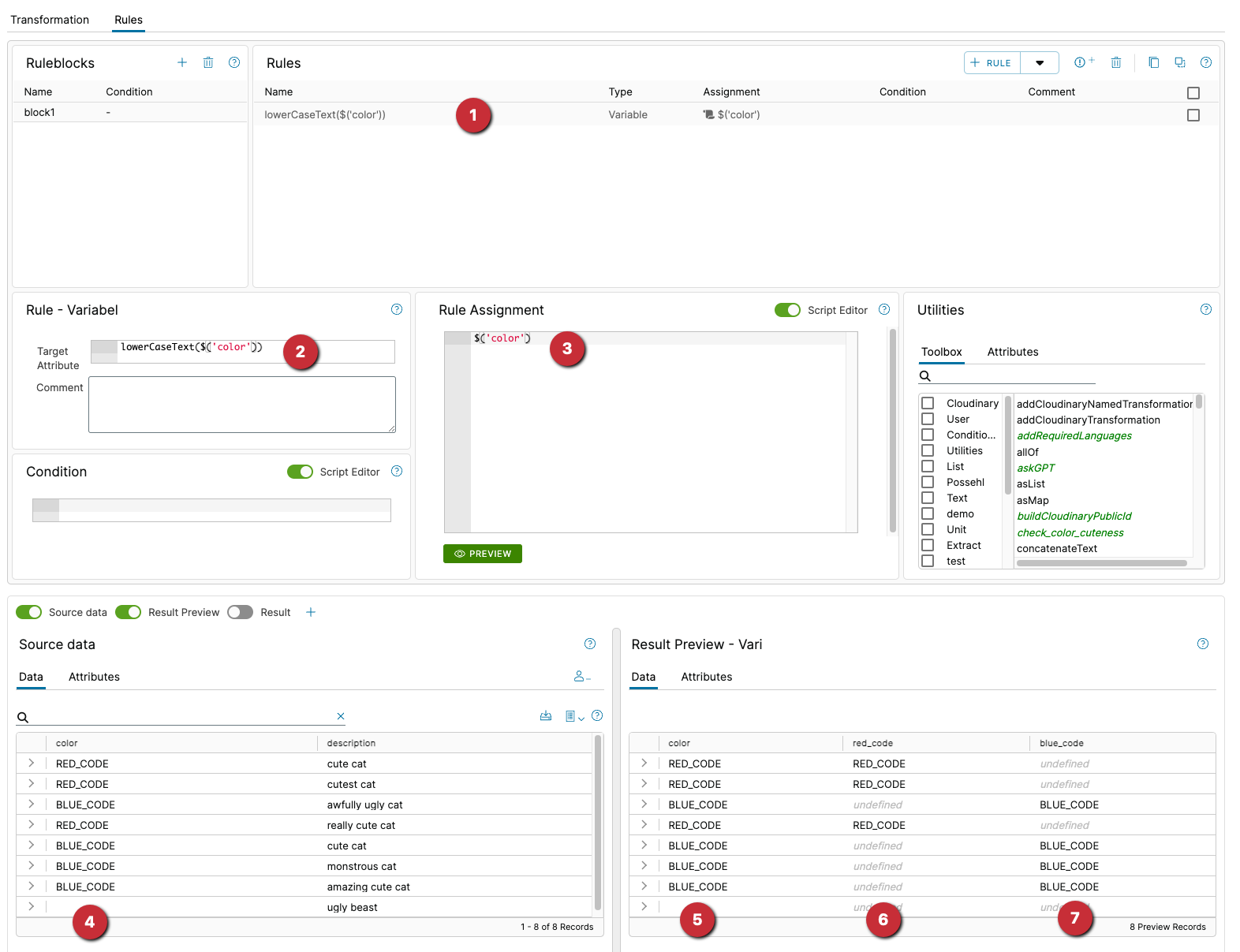Click the add Rule button
The height and width of the screenshot is (952, 1240).
(992, 63)
